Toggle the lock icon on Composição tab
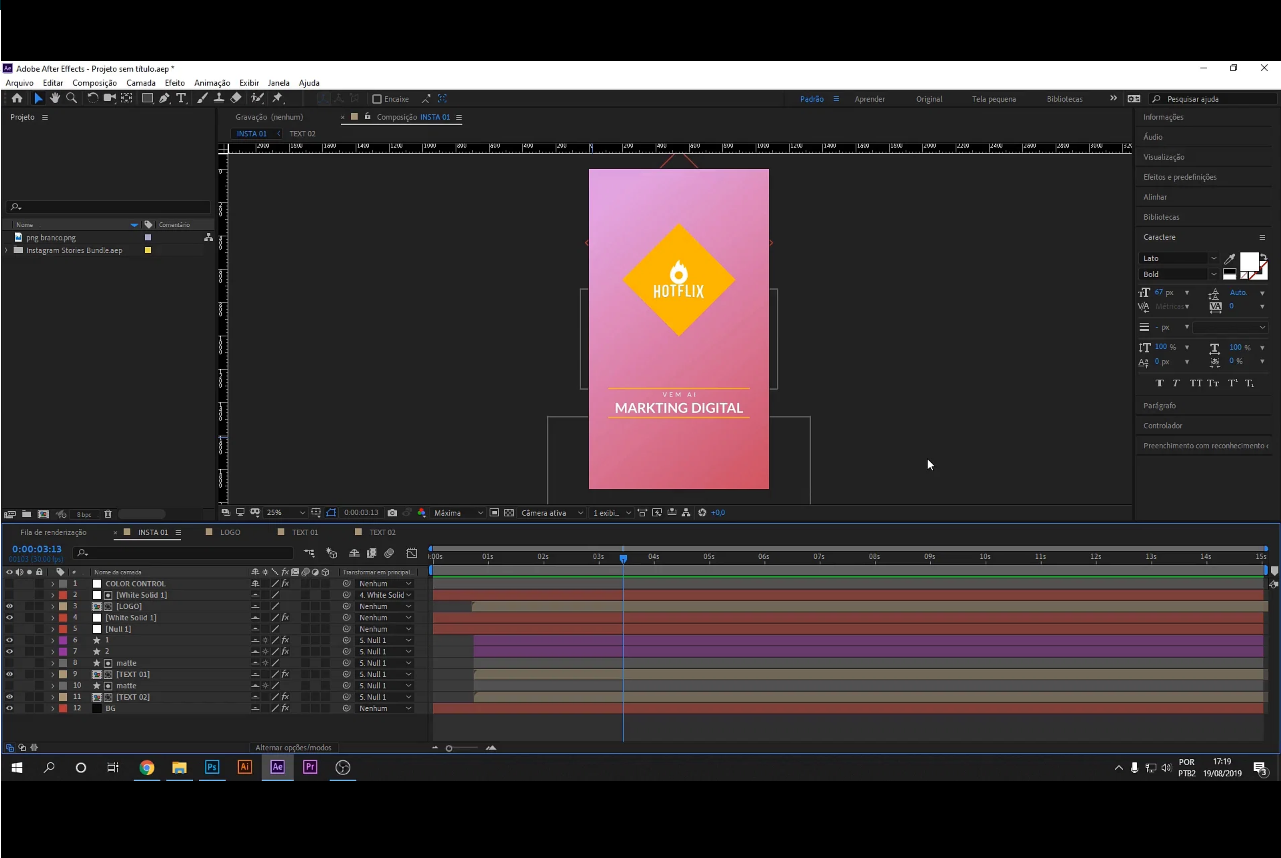 coord(368,117)
